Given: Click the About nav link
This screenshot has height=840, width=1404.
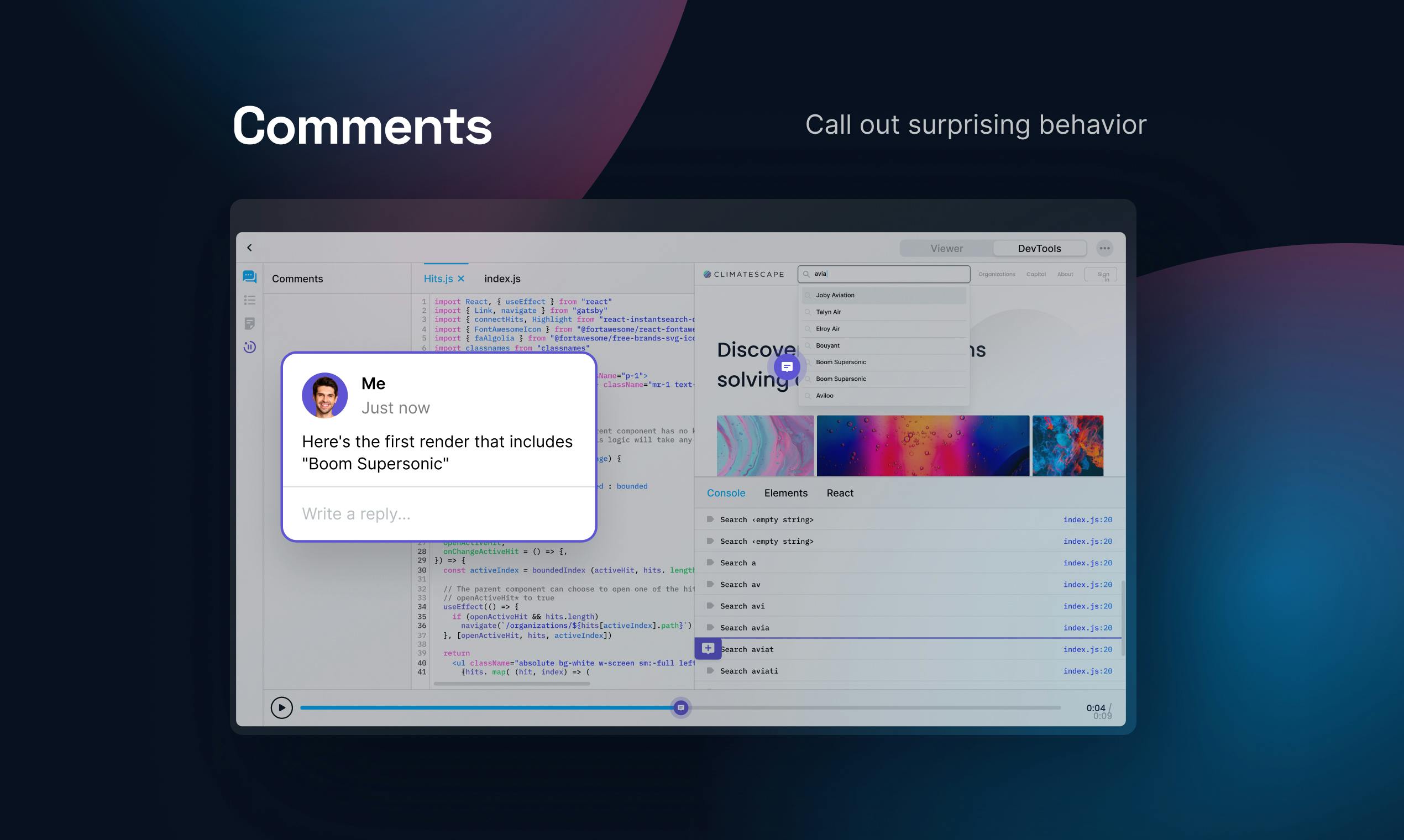Looking at the screenshot, I should point(1065,274).
